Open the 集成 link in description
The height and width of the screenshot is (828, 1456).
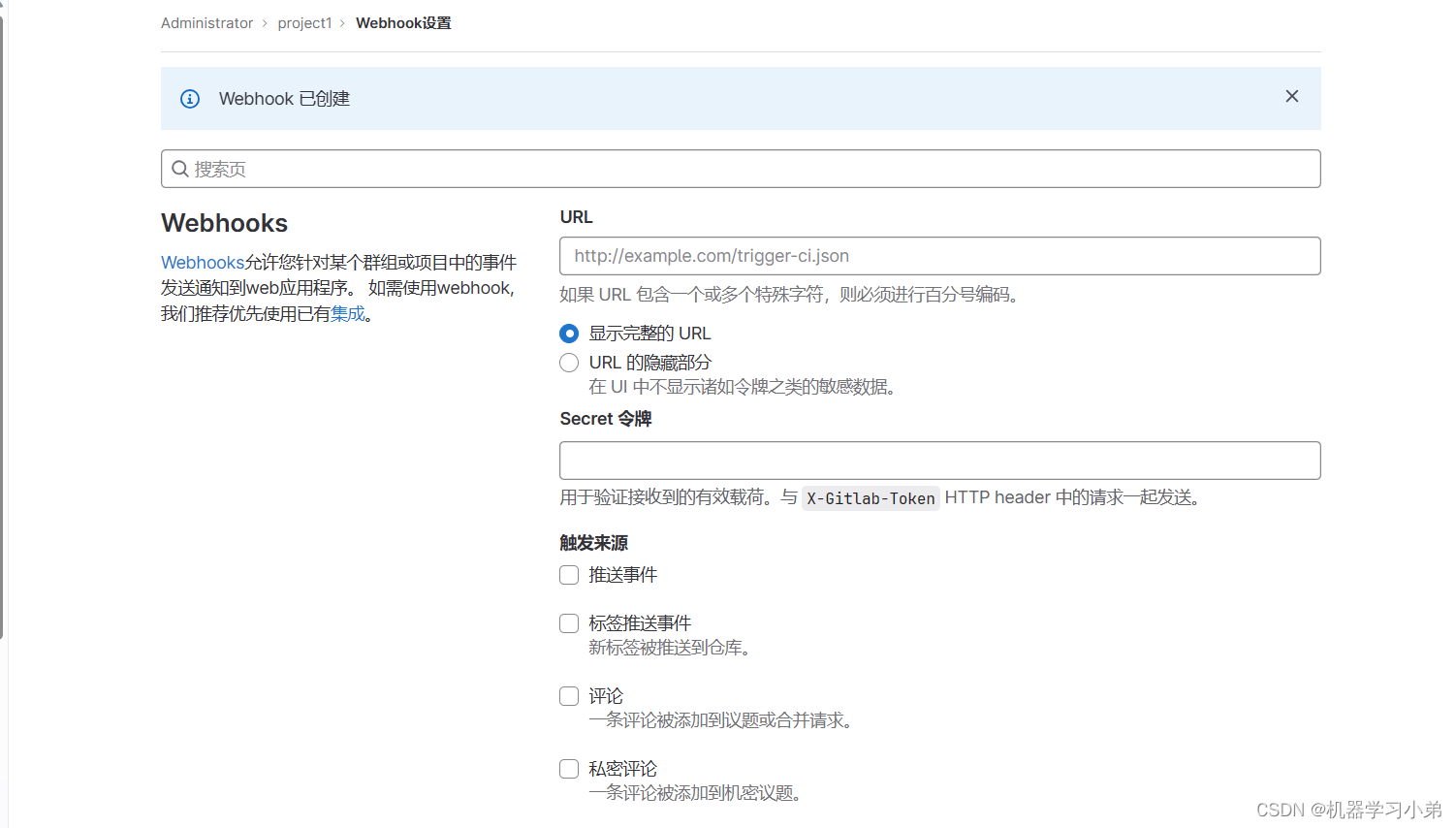click(x=348, y=314)
